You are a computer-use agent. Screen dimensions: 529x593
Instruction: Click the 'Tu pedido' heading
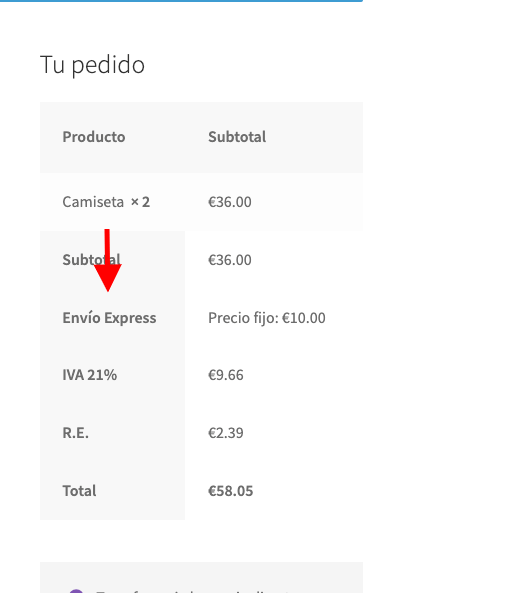(92, 65)
